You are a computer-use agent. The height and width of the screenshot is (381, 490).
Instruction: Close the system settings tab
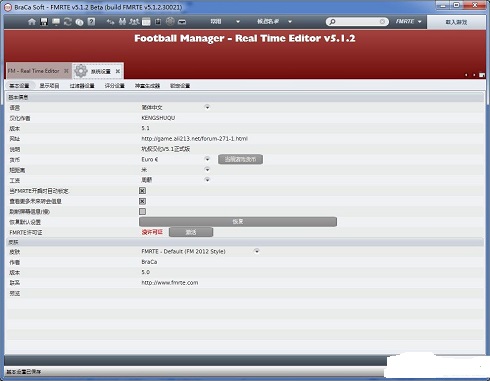pos(118,71)
